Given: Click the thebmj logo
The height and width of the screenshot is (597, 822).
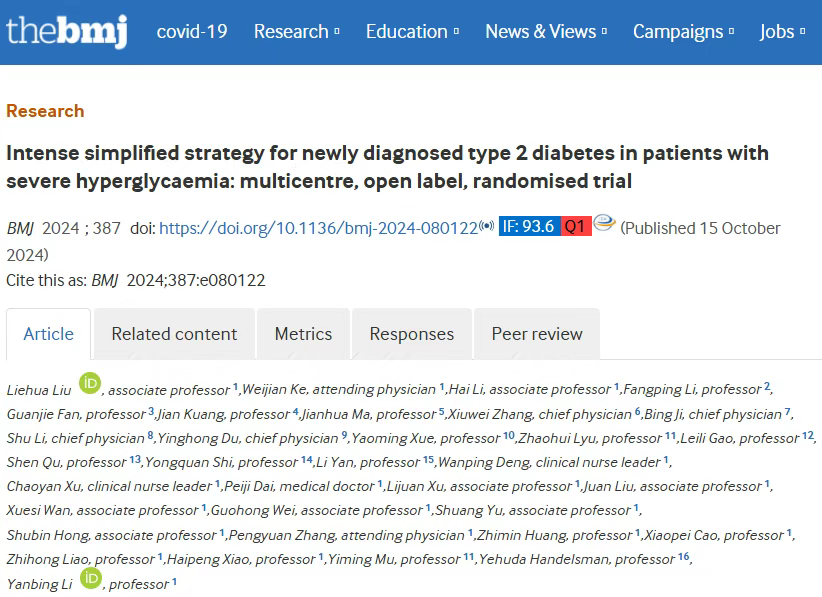Looking at the screenshot, I should click(x=67, y=31).
